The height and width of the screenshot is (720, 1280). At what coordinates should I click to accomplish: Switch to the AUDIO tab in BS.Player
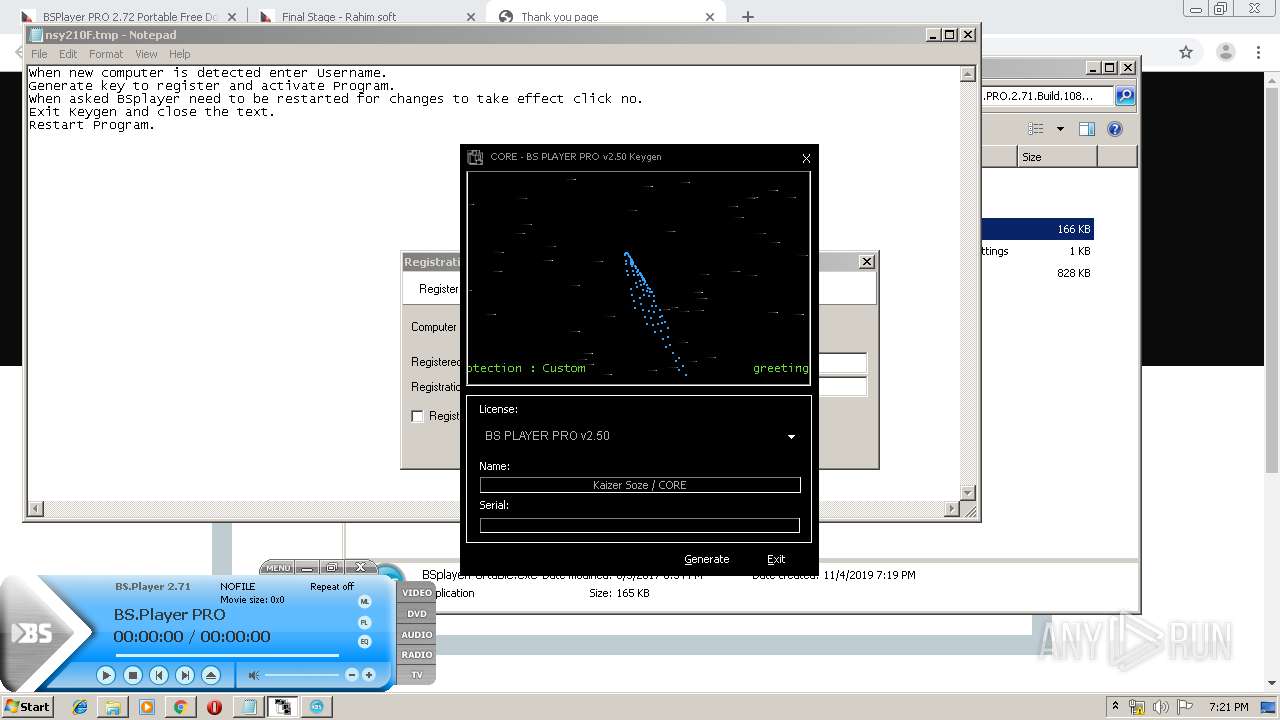(417, 635)
